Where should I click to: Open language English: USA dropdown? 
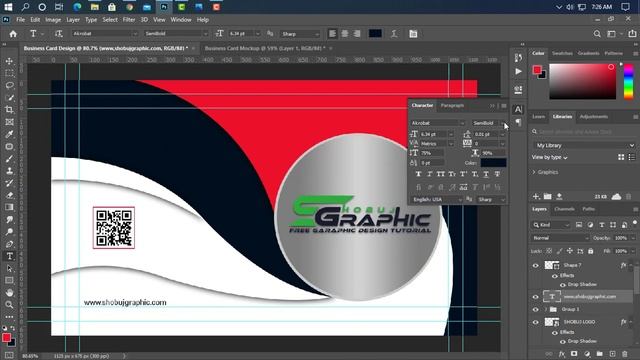click(x=437, y=200)
